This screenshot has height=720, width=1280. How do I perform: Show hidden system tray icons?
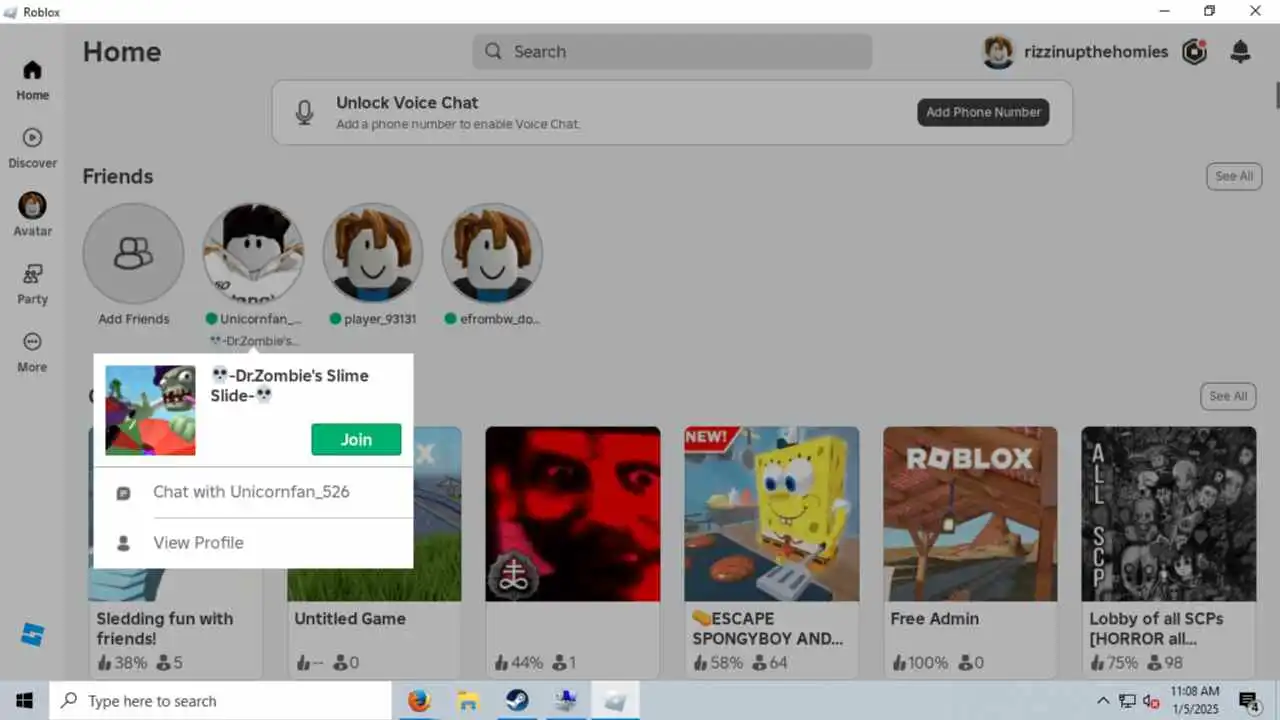click(1103, 701)
